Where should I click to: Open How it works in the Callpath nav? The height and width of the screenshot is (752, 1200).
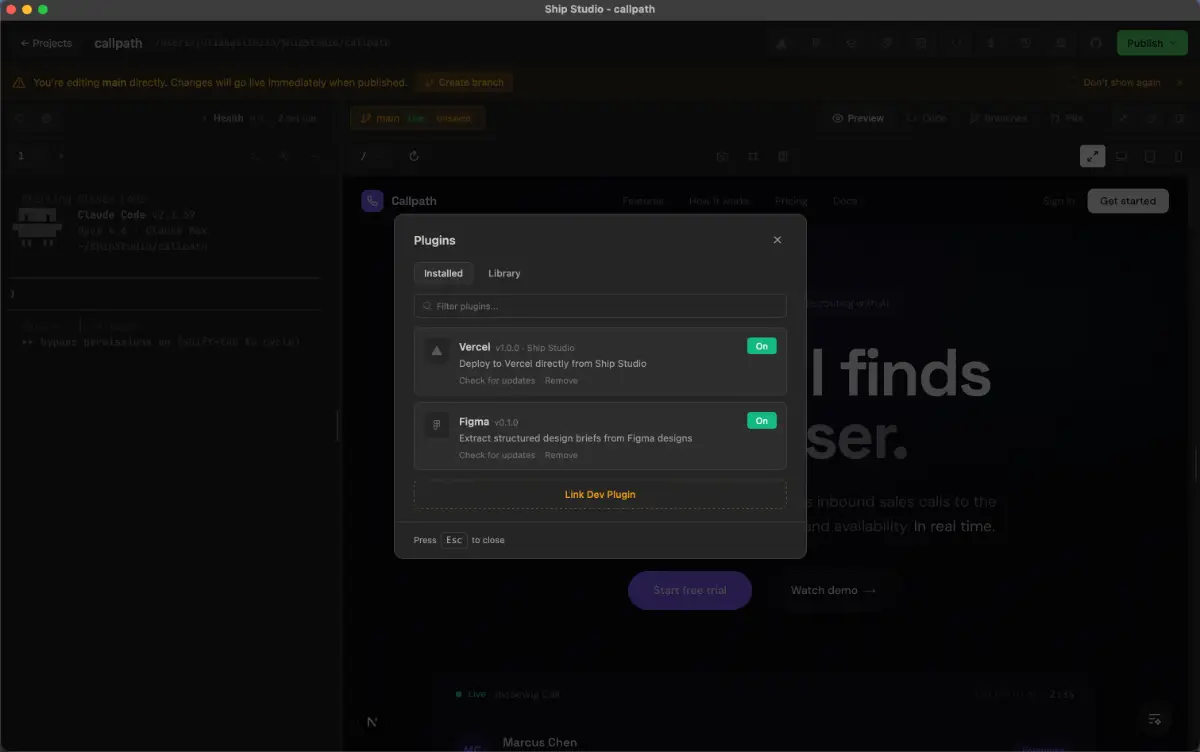tap(719, 201)
